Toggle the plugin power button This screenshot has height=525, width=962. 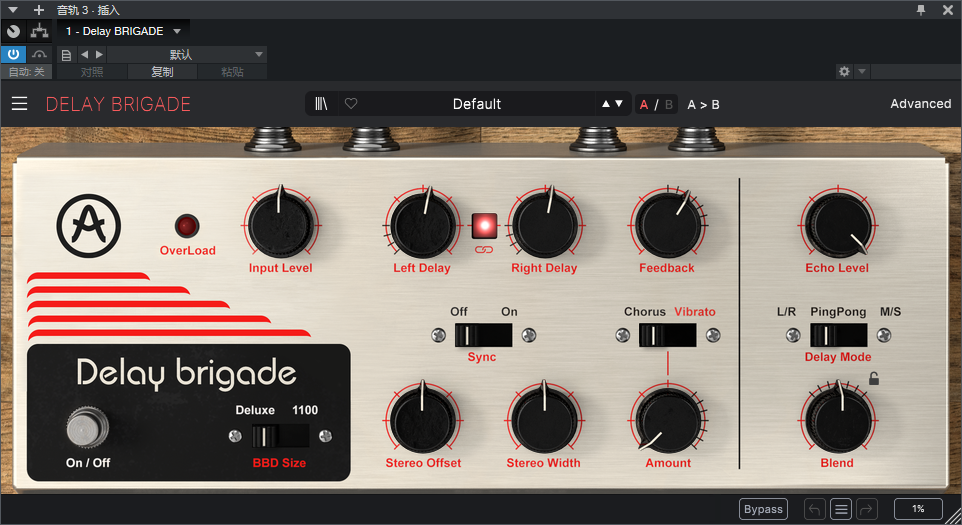[13, 55]
